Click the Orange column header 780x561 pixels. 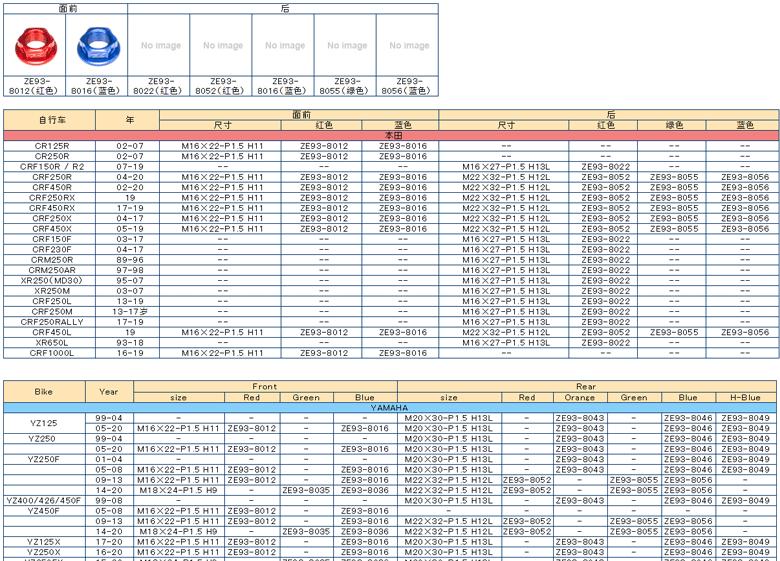tap(580, 397)
